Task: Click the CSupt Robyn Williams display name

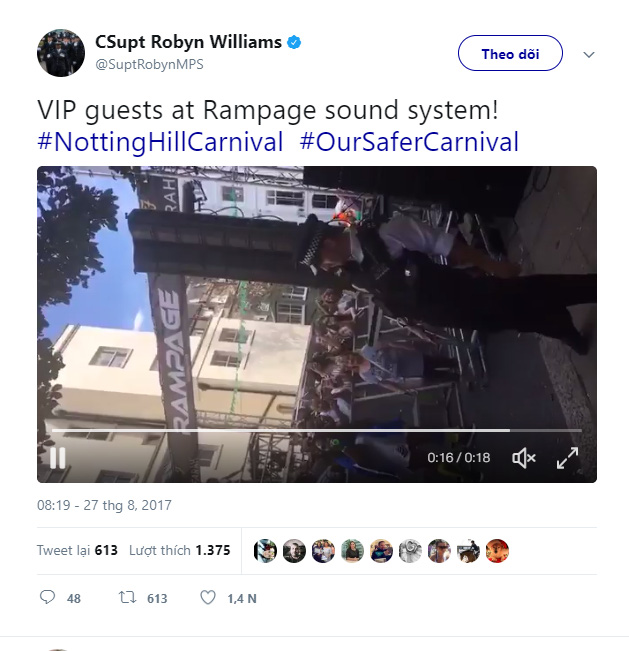Action: click(186, 43)
